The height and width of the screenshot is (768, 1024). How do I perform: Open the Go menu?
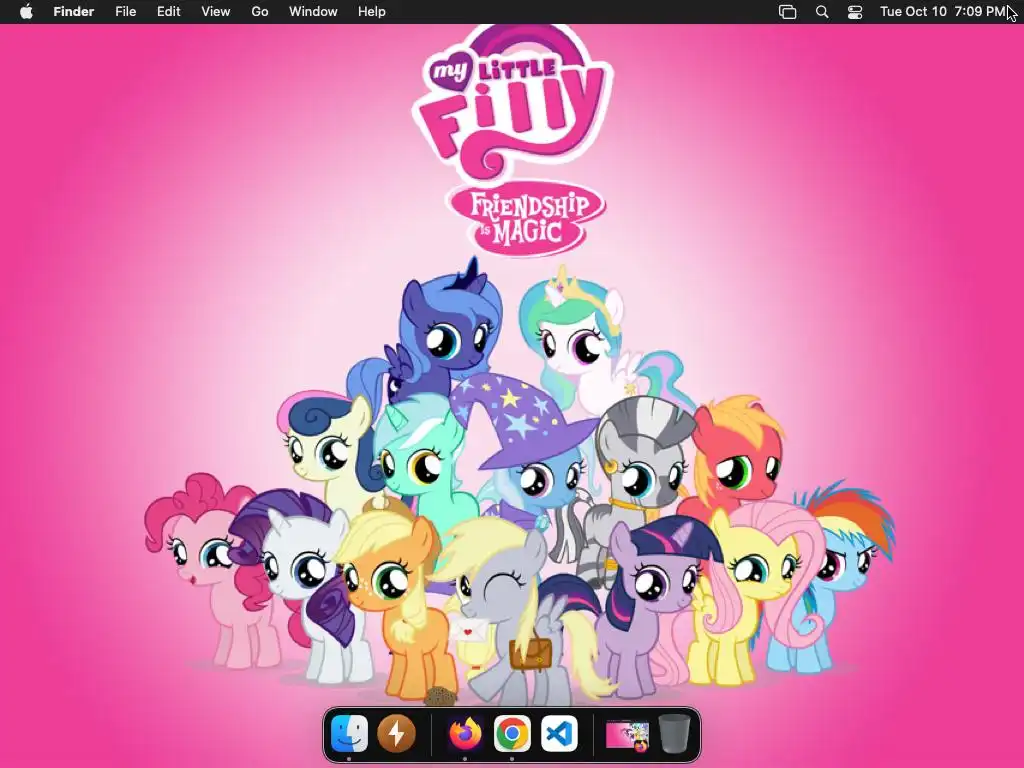click(260, 12)
